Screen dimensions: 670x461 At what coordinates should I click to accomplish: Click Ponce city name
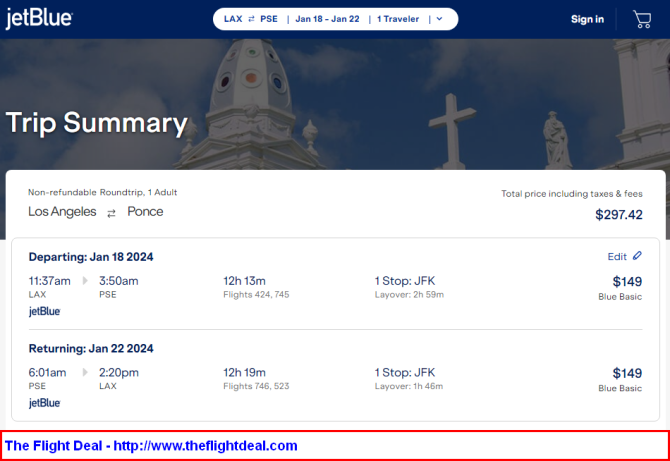click(x=145, y=211)
